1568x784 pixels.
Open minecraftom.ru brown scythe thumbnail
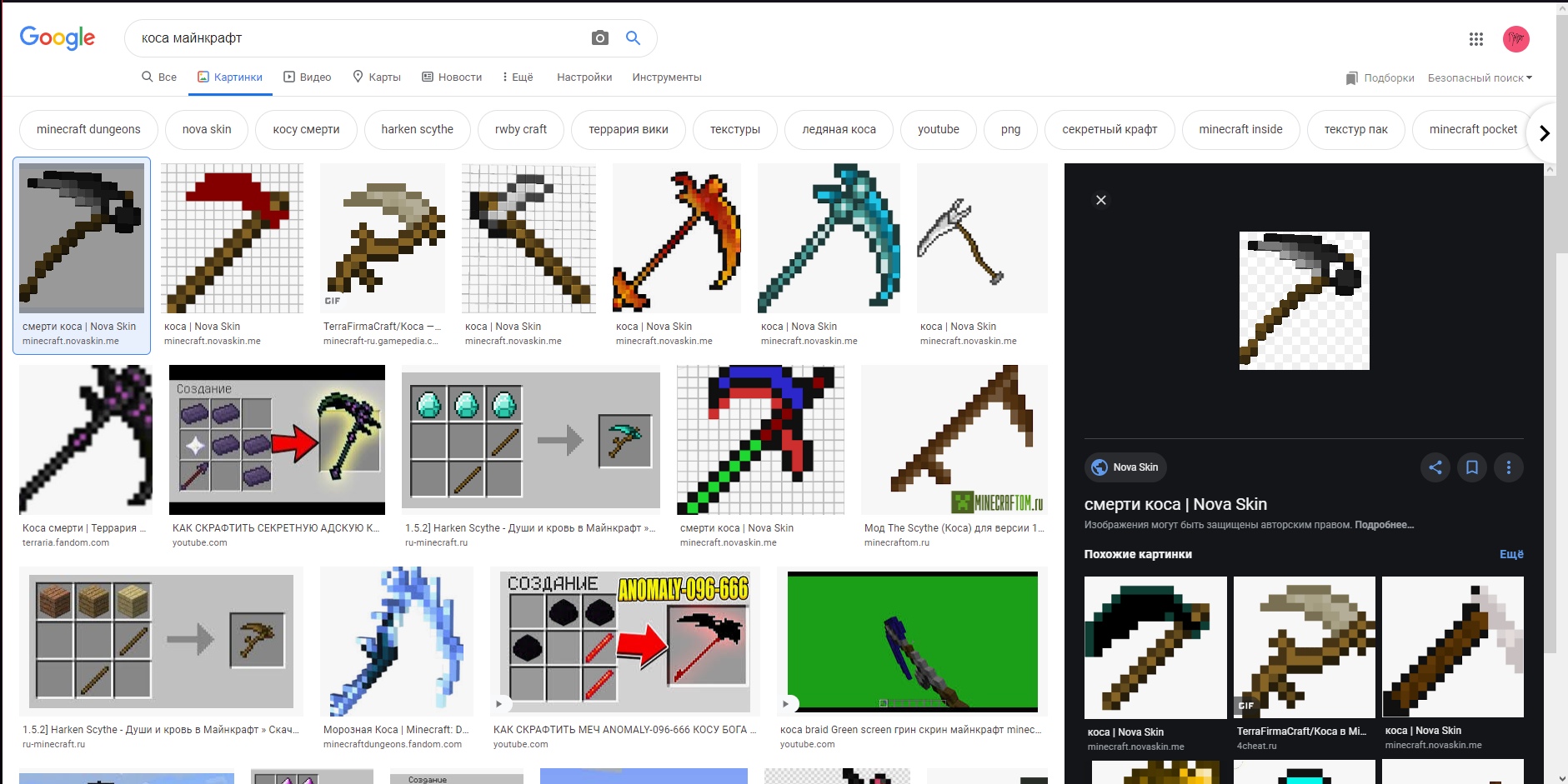(954, 440)
